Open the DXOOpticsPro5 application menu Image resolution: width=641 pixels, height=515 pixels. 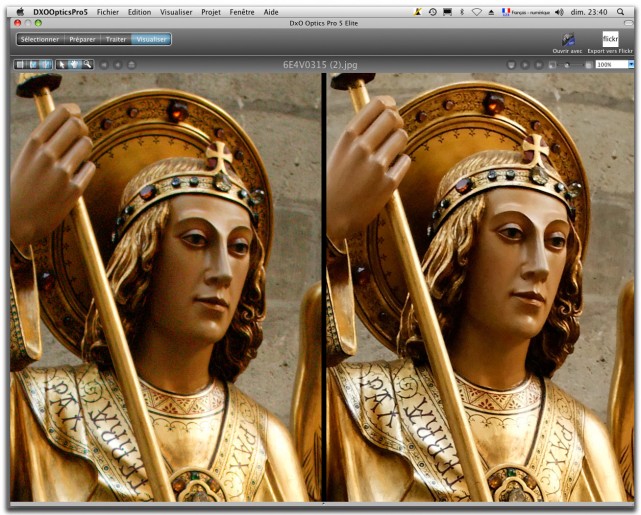[x=61, y=12]
